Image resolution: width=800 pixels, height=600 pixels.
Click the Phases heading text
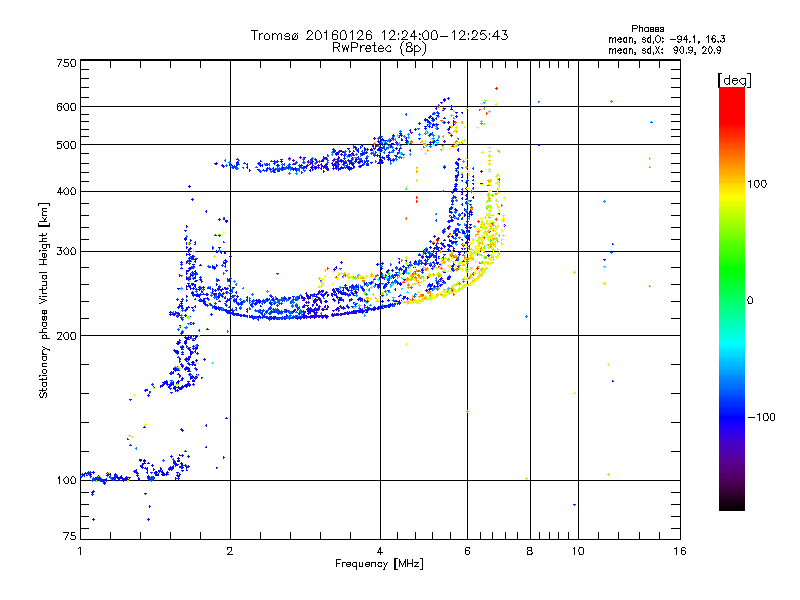pos(649,27)
